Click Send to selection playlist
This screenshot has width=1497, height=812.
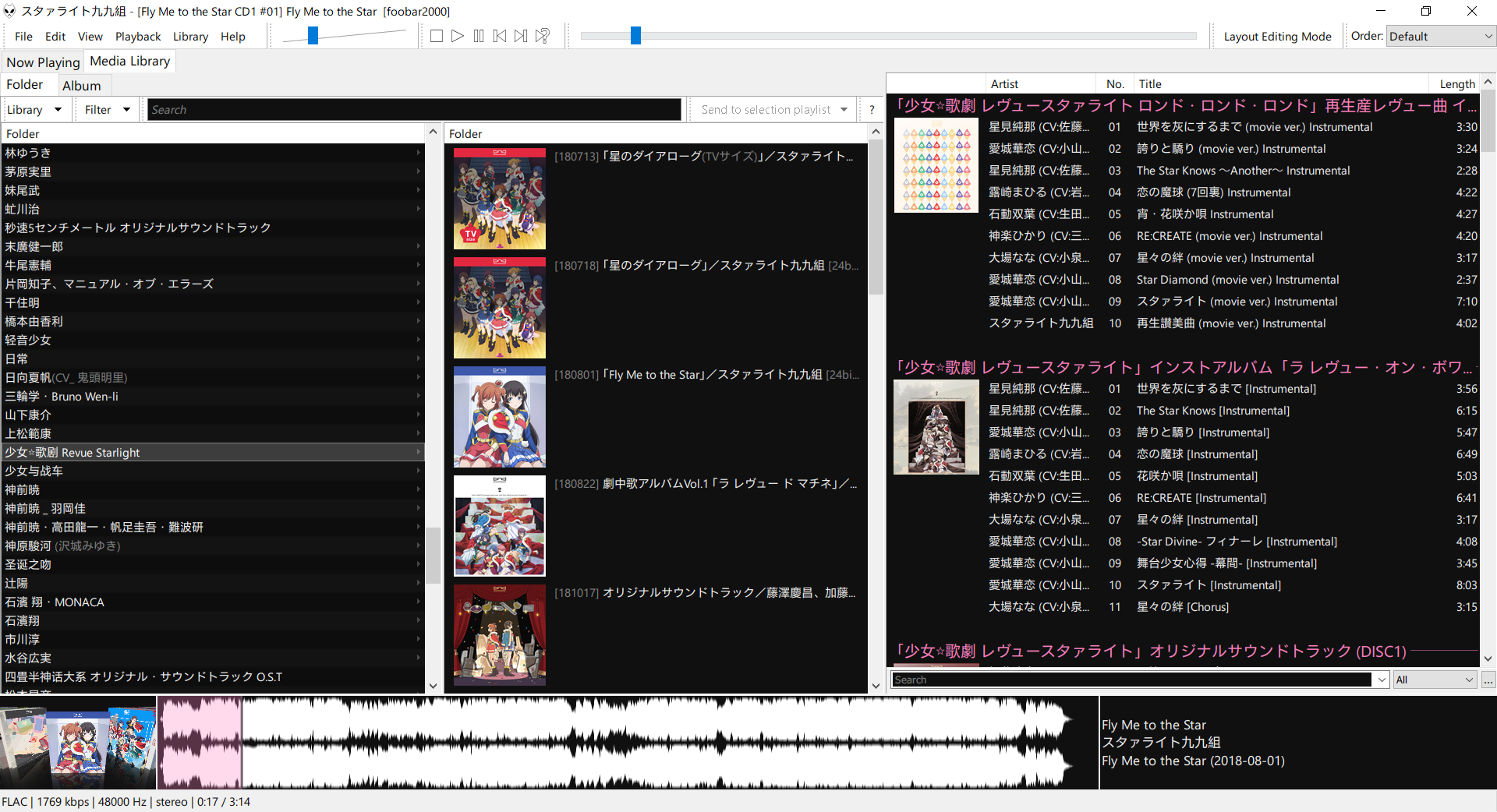pyautogui.click(x=771, y=109)
